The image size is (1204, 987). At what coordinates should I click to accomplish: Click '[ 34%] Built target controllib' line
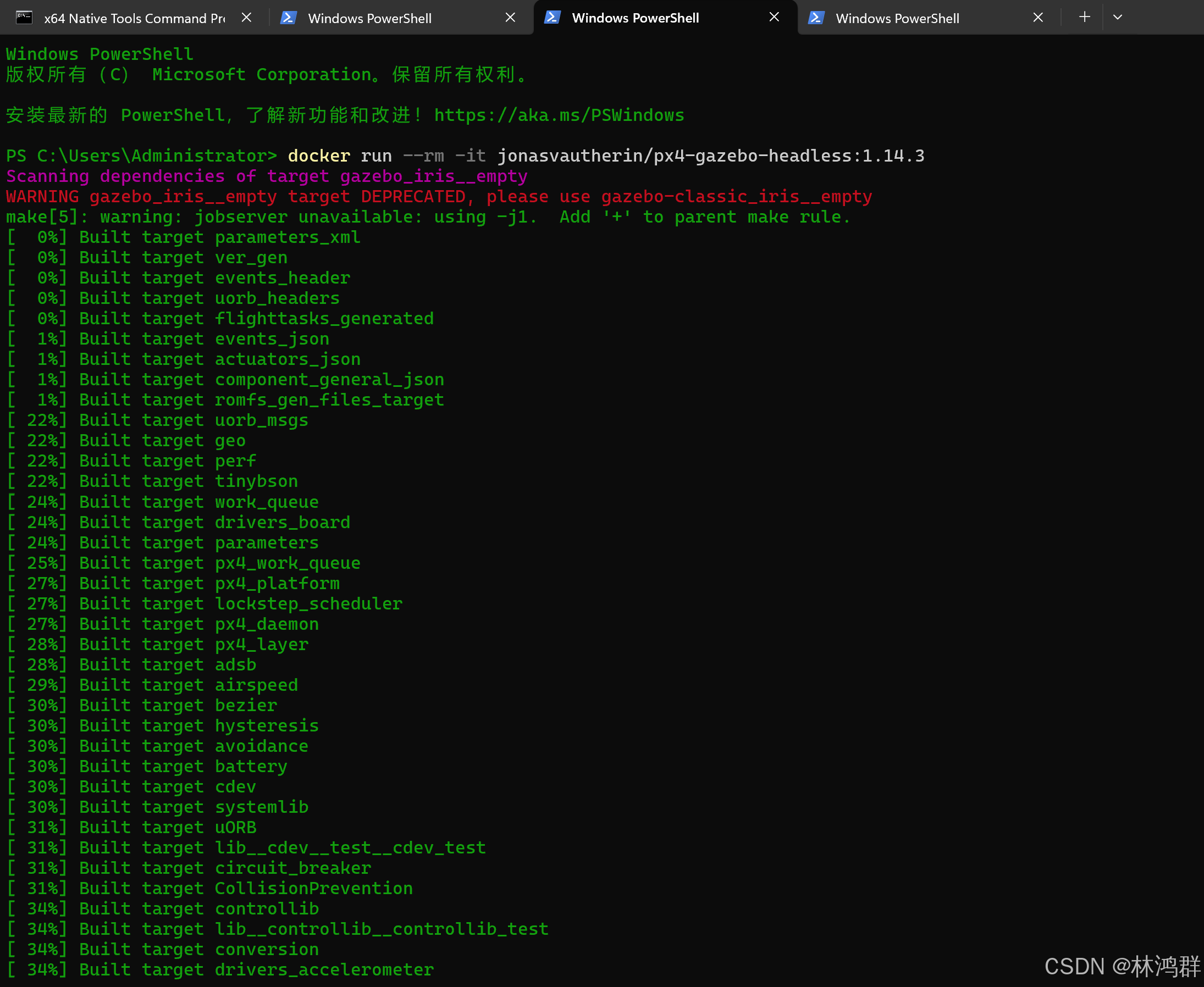point(163,909)
